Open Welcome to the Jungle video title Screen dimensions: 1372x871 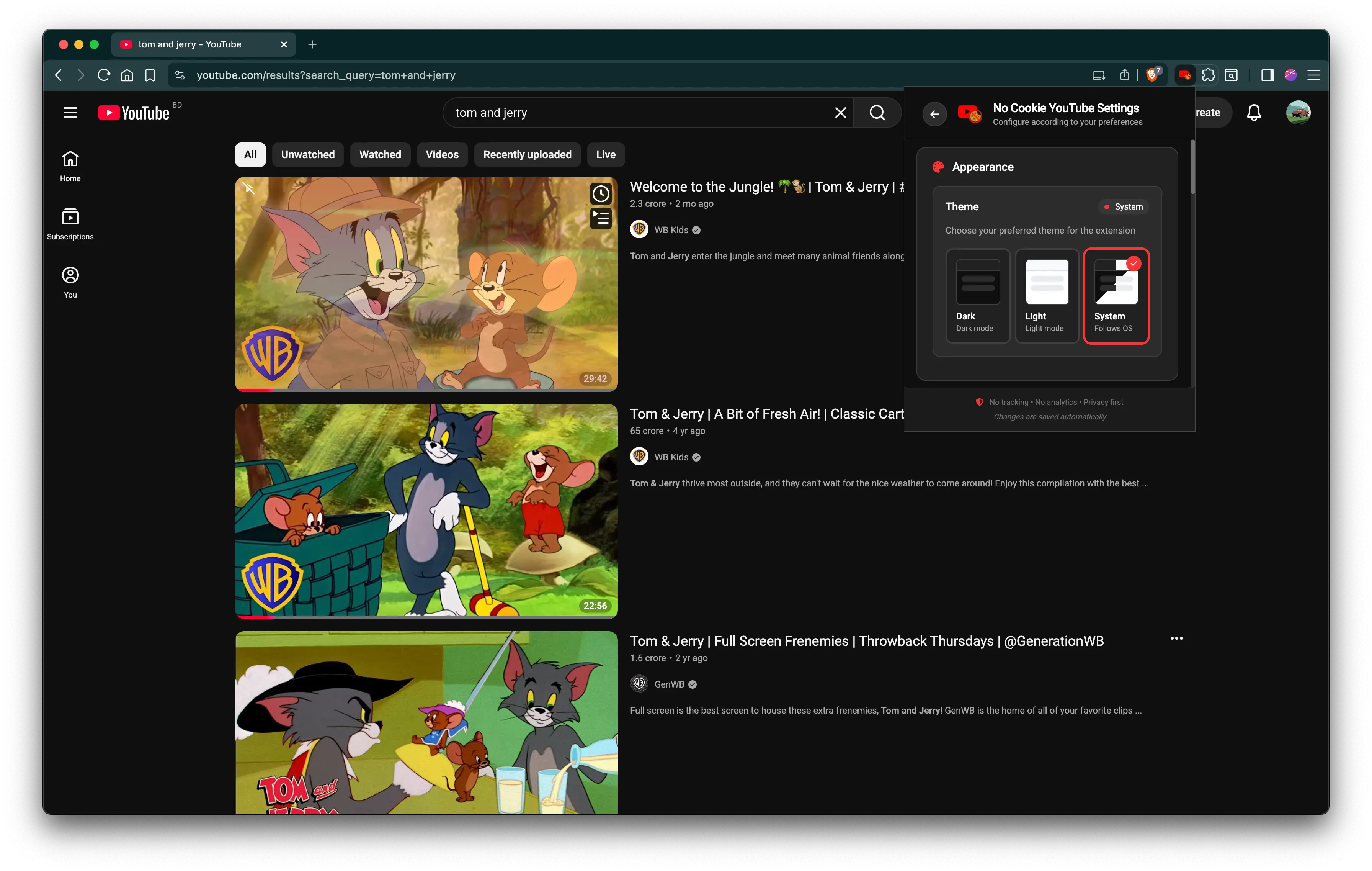tap(767, 187)
